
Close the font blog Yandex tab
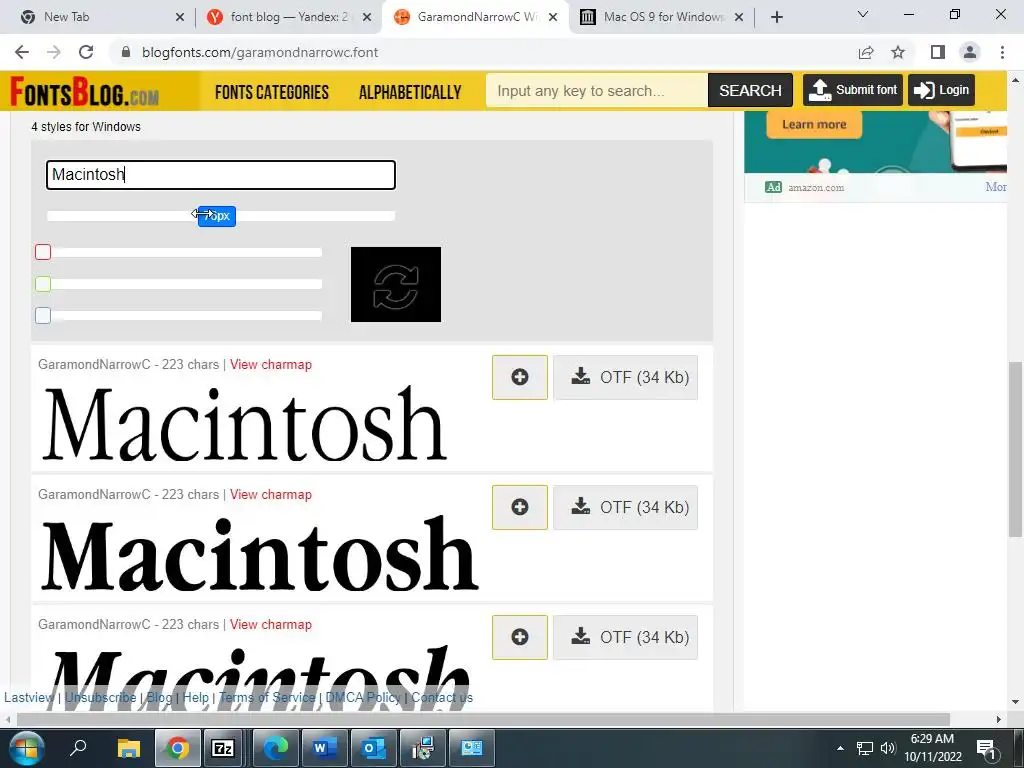click(x=367, y=17)
